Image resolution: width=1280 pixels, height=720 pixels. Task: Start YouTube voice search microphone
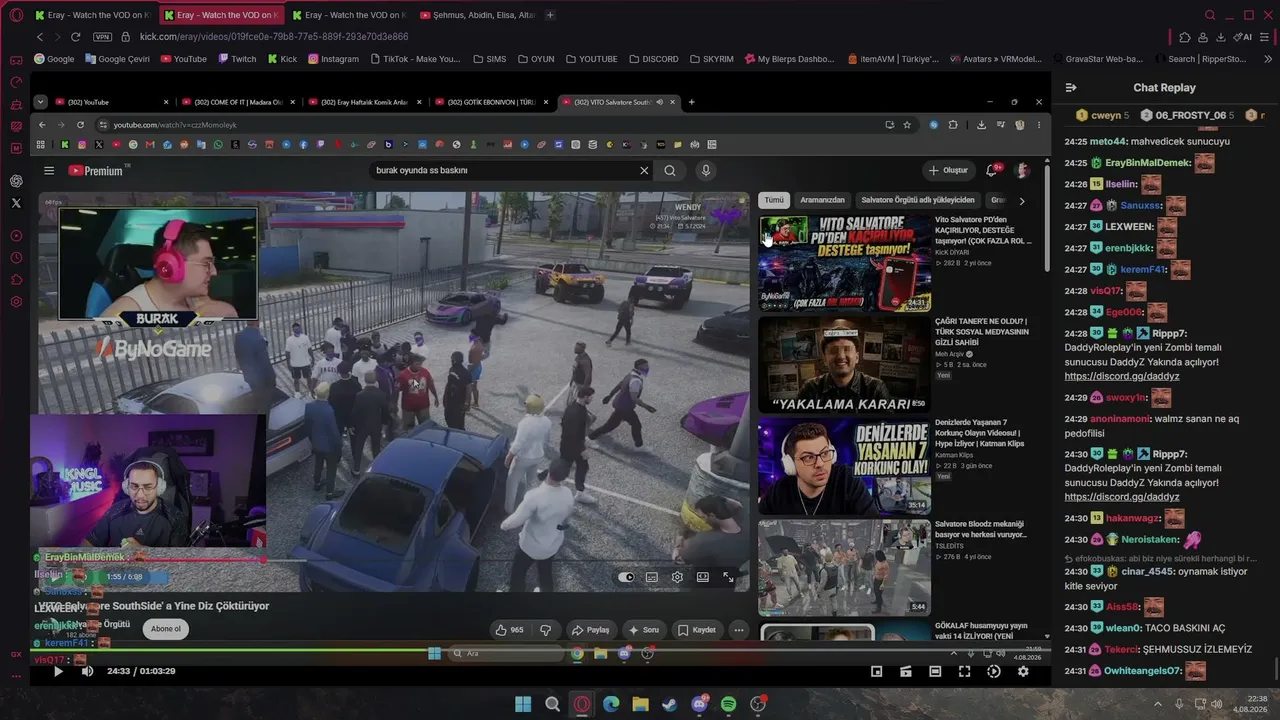(706, 170)
